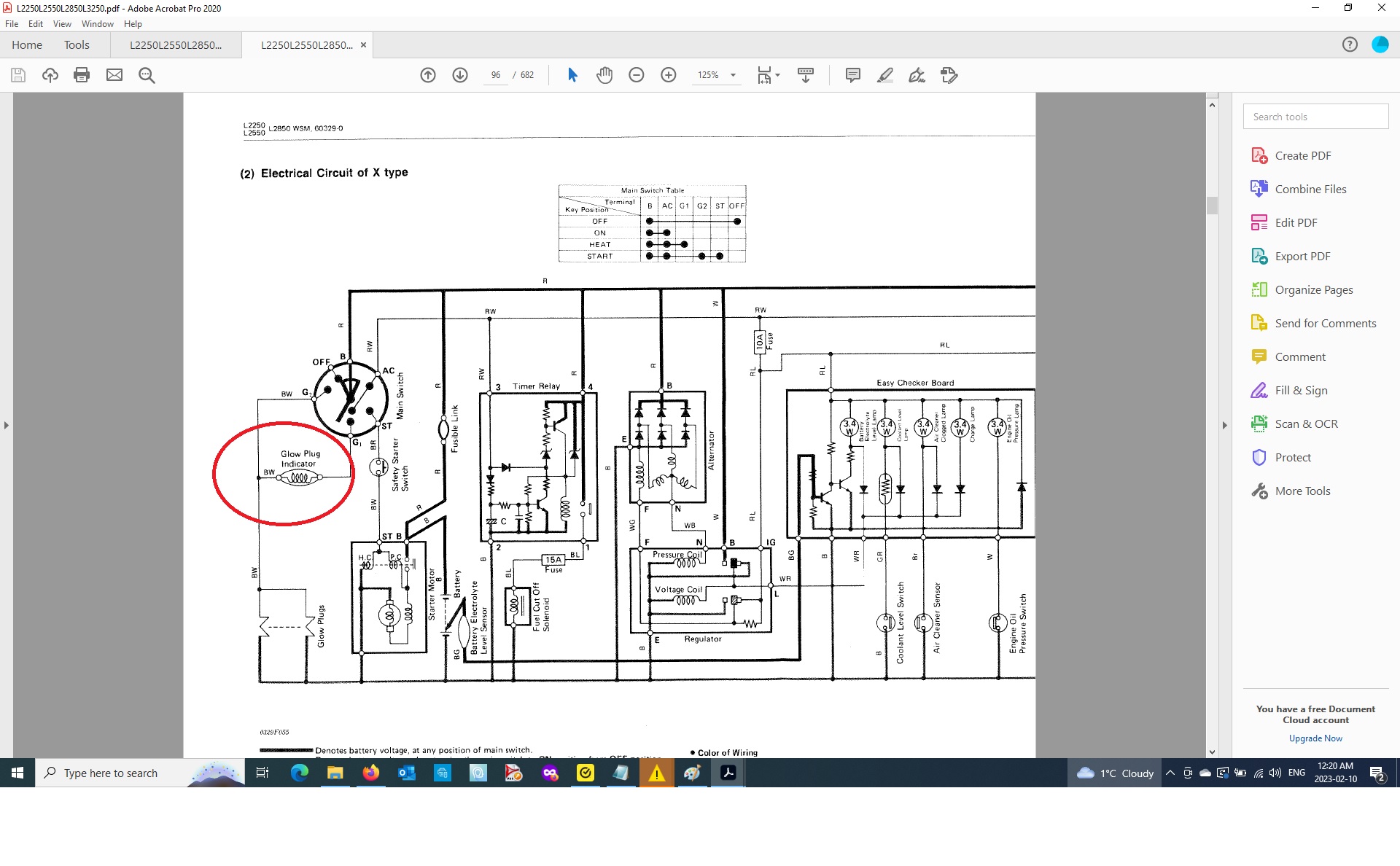Switch to the Tools tab

click(77, 45)
